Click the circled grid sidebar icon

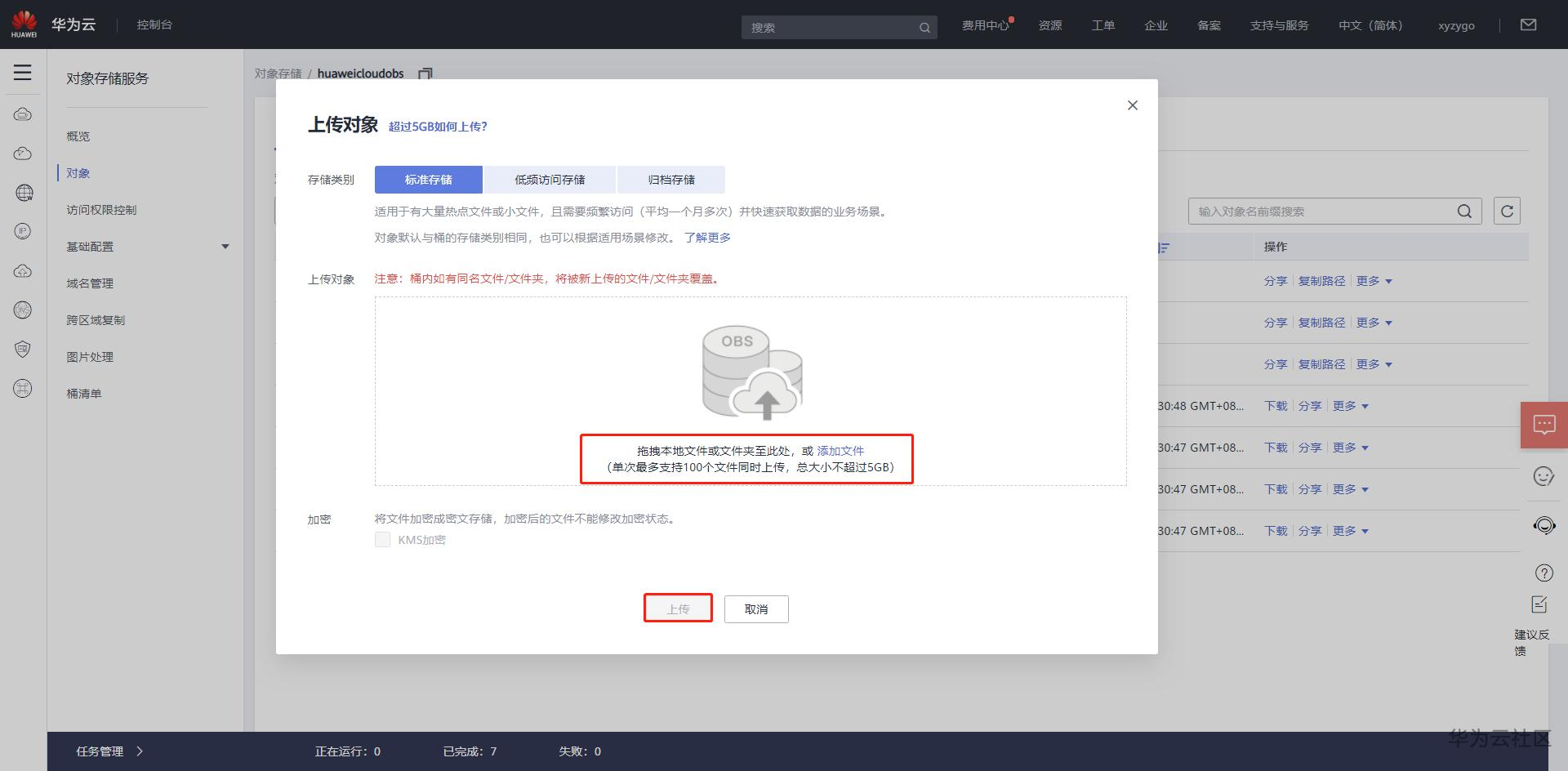(23, 389)
